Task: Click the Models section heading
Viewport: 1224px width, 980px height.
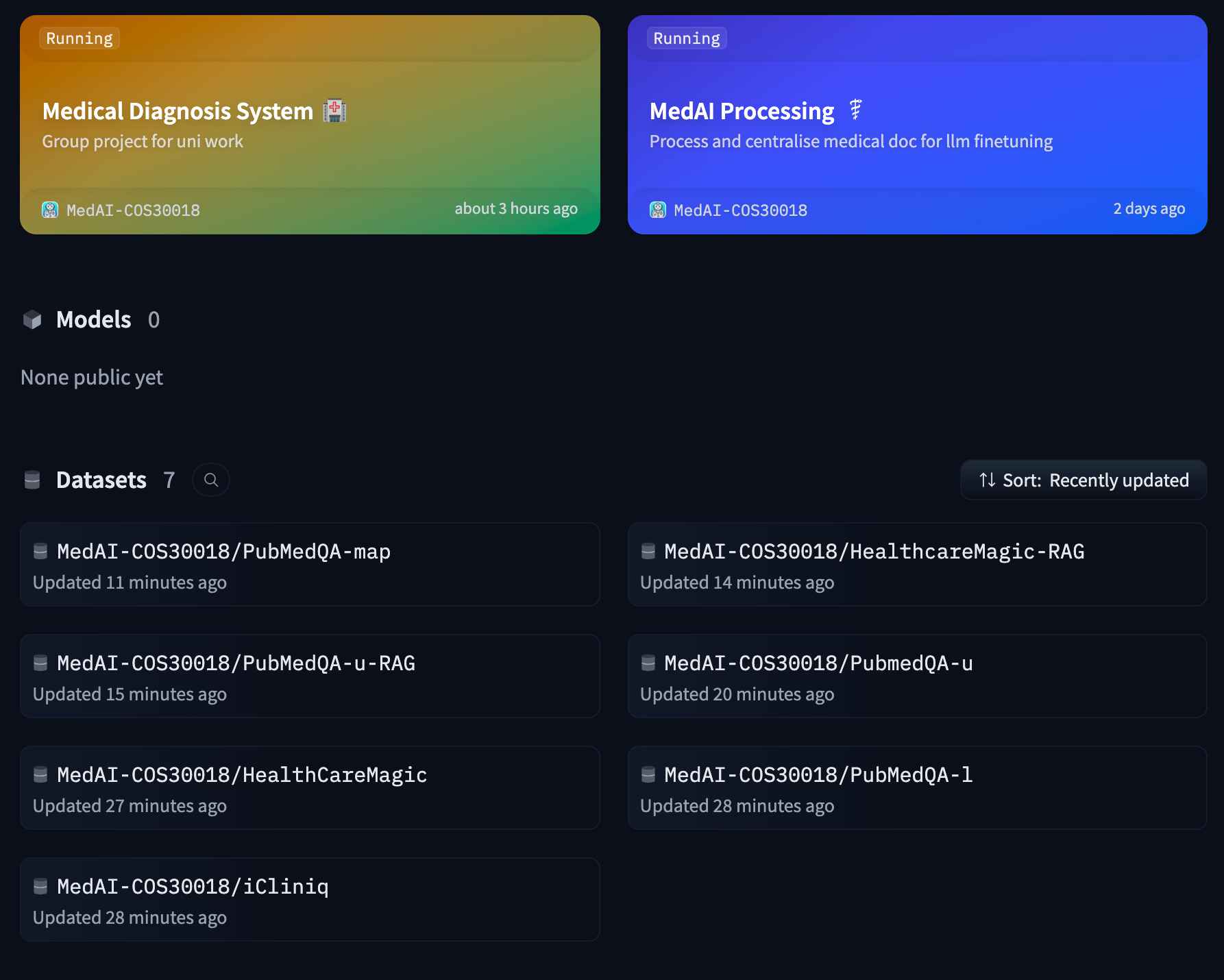Action: pyautogui.click(x=93, y=320)
